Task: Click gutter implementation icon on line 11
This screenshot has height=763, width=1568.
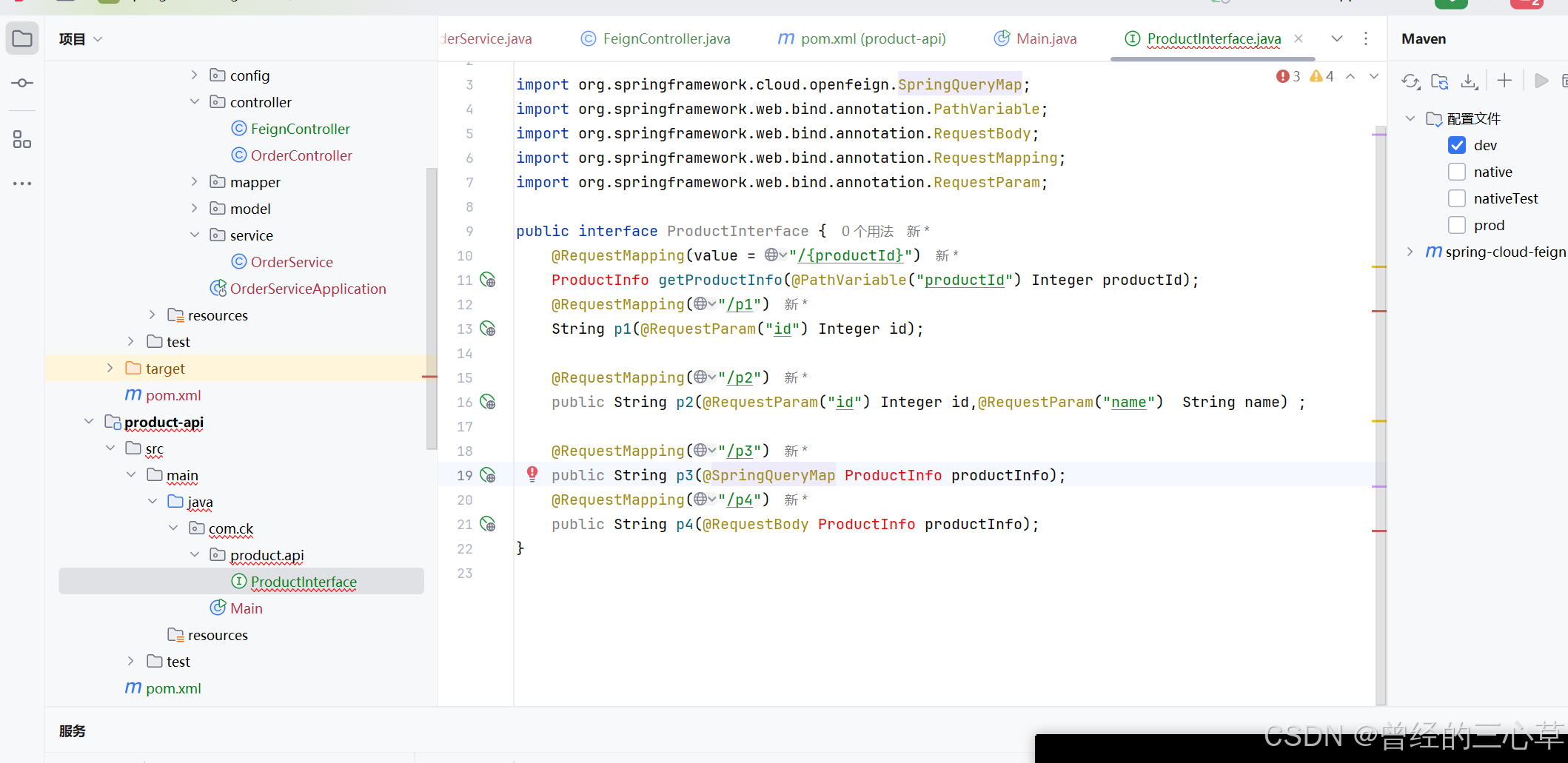Action: click(488, 280)
